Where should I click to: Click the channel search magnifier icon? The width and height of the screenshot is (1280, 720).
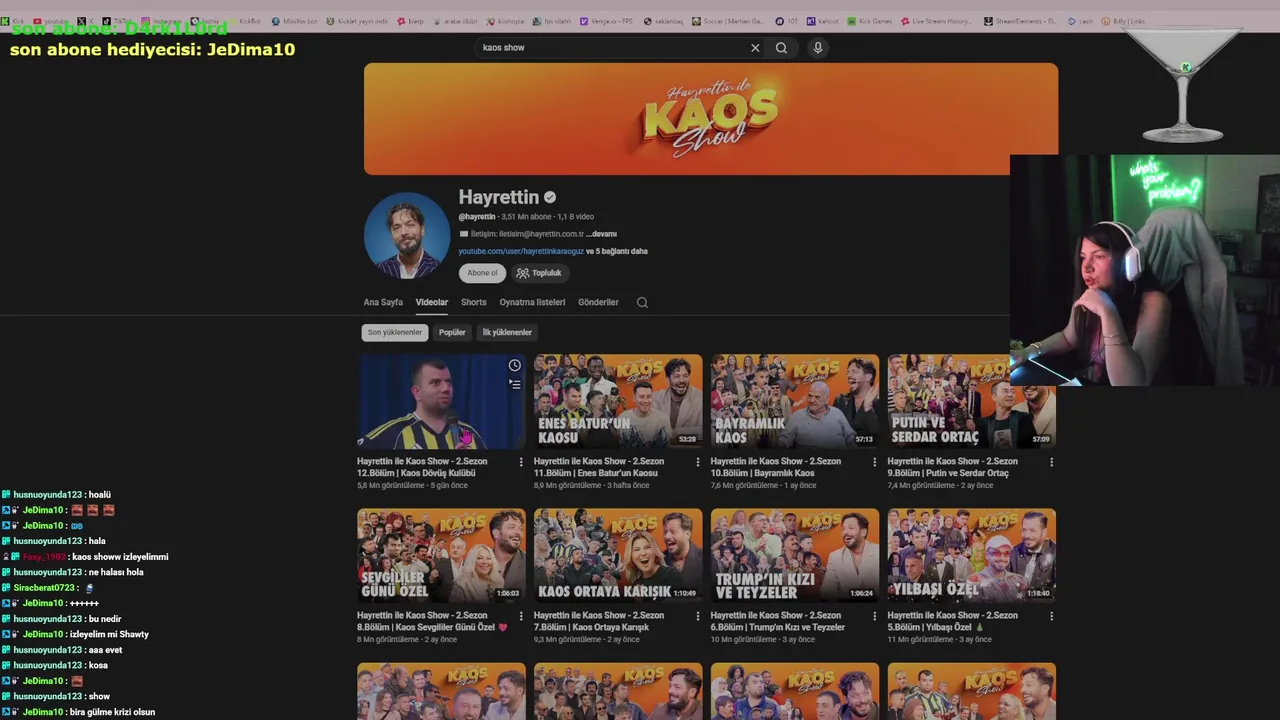coord(642,302)
